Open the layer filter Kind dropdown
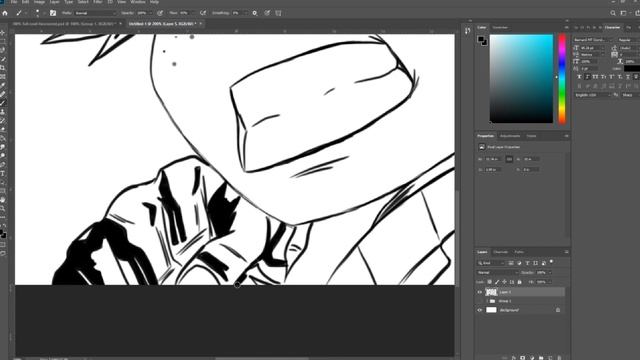This screenshot has height=360, width=640. coord(492,263)
